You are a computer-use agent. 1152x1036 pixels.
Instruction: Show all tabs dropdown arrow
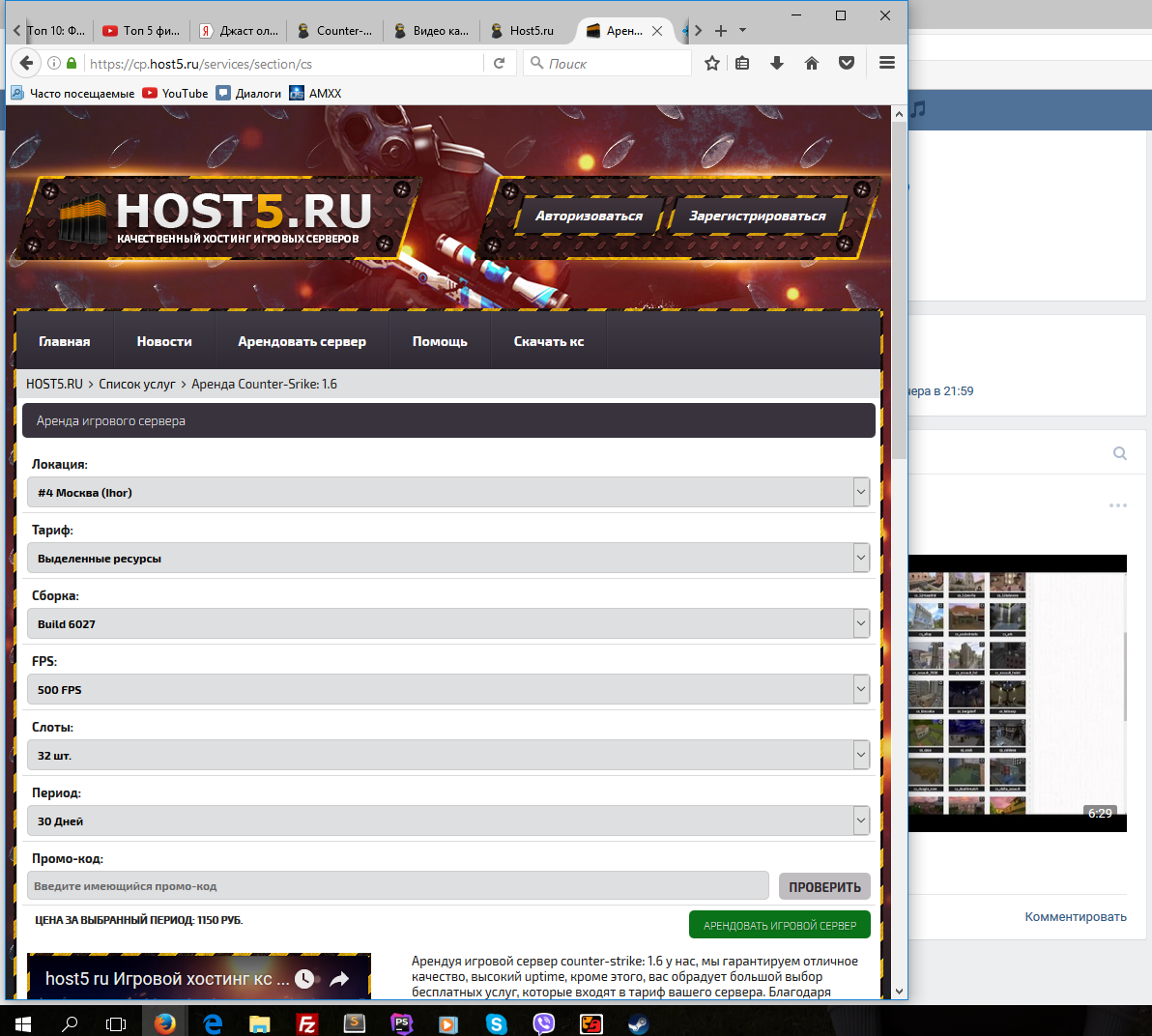743,31
